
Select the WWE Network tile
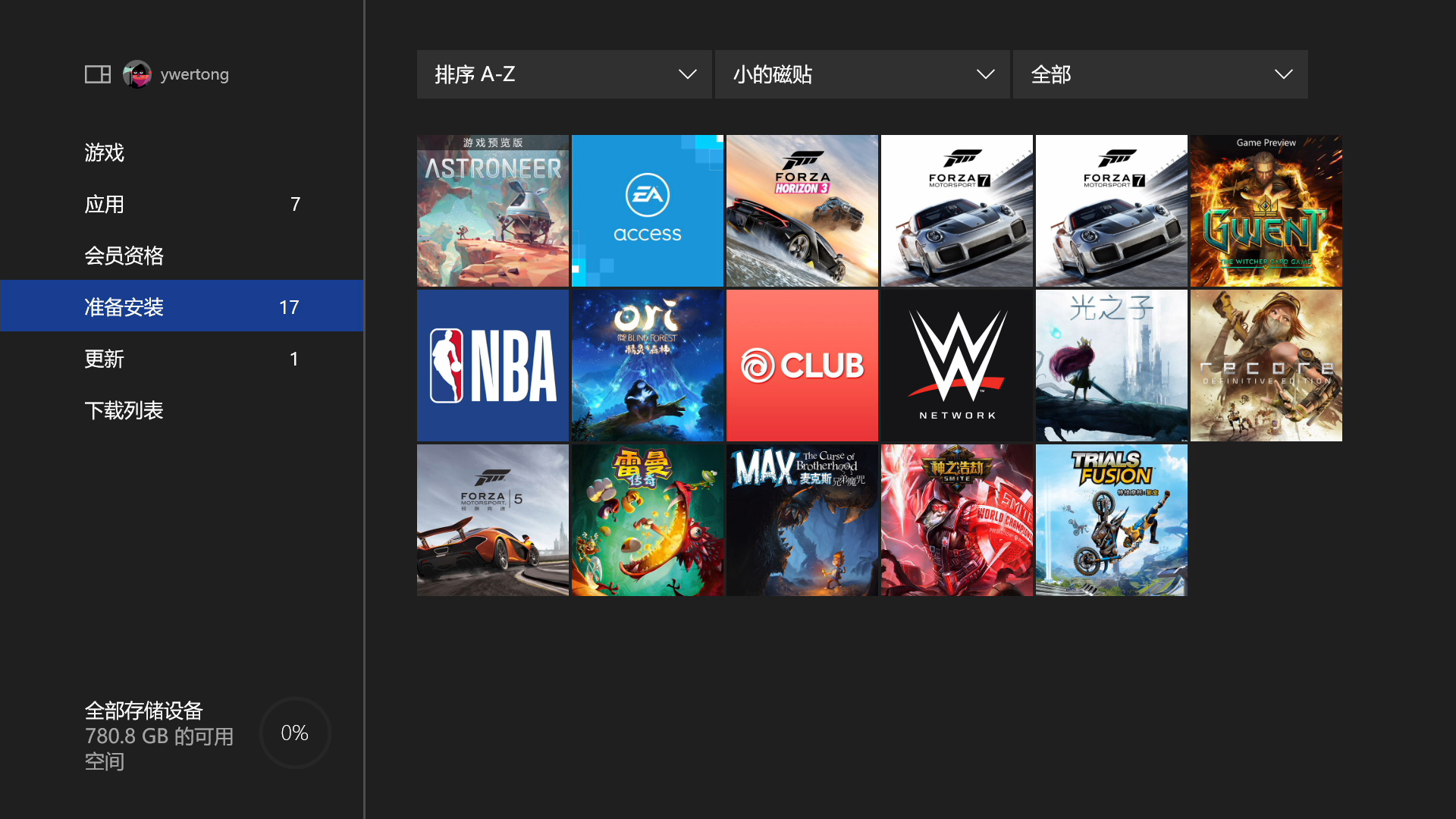(x=956, y=365)
